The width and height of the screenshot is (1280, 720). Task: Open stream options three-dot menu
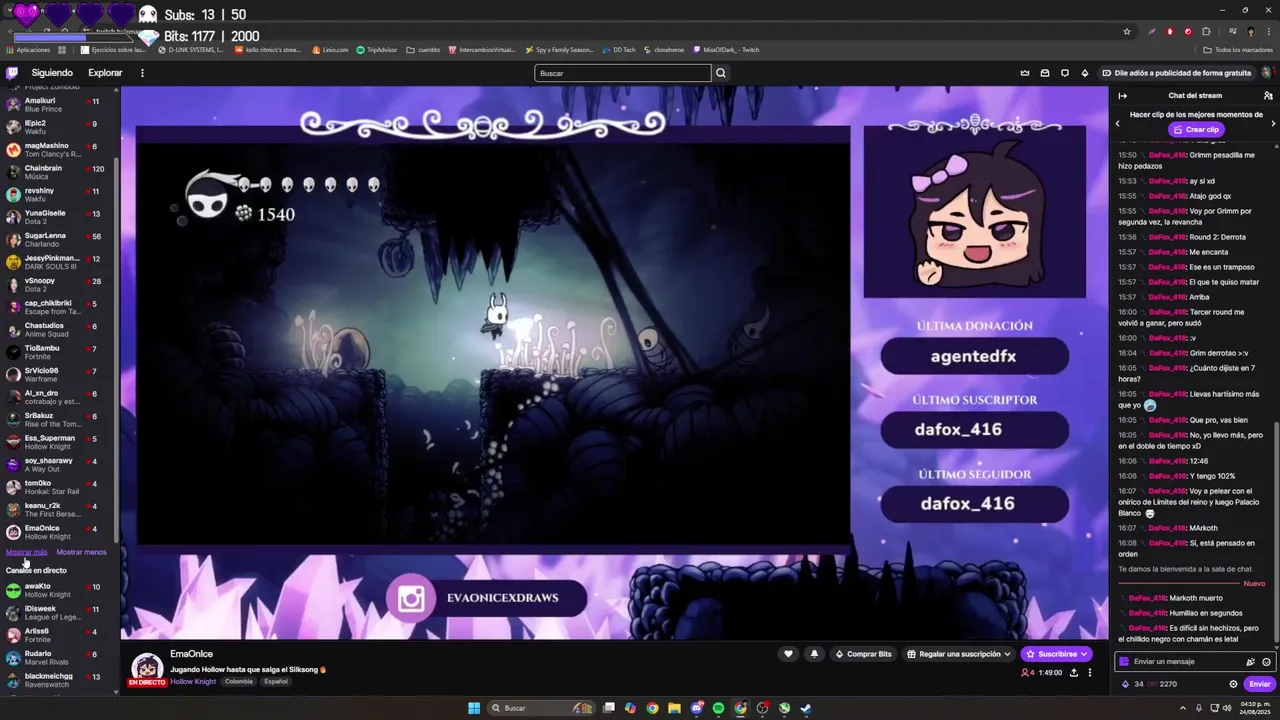point(1090,673)
